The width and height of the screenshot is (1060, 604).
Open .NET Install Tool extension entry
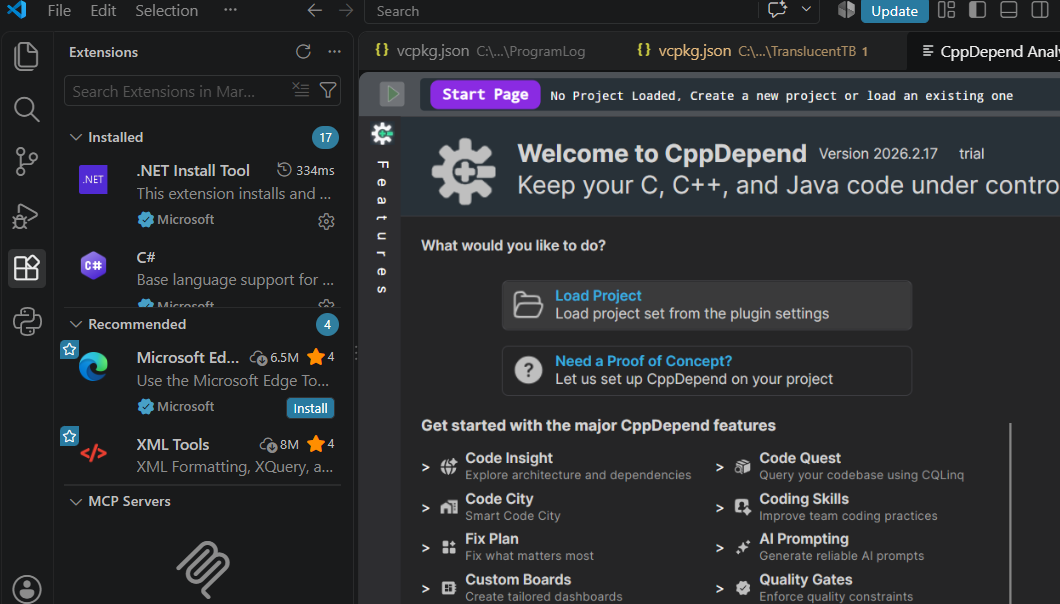pyautogui.click(x=202, y=196)
